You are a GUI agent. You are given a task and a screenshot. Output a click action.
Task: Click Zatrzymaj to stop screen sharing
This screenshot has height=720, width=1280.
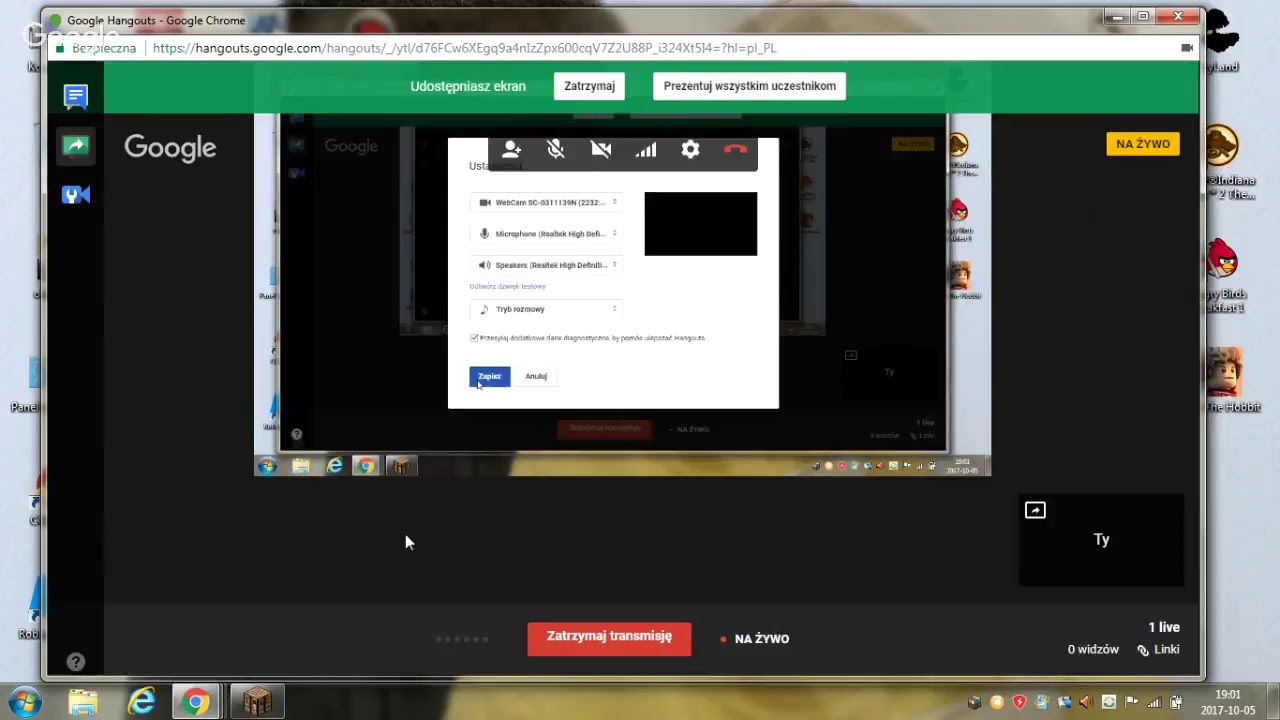tap(589, 86)
